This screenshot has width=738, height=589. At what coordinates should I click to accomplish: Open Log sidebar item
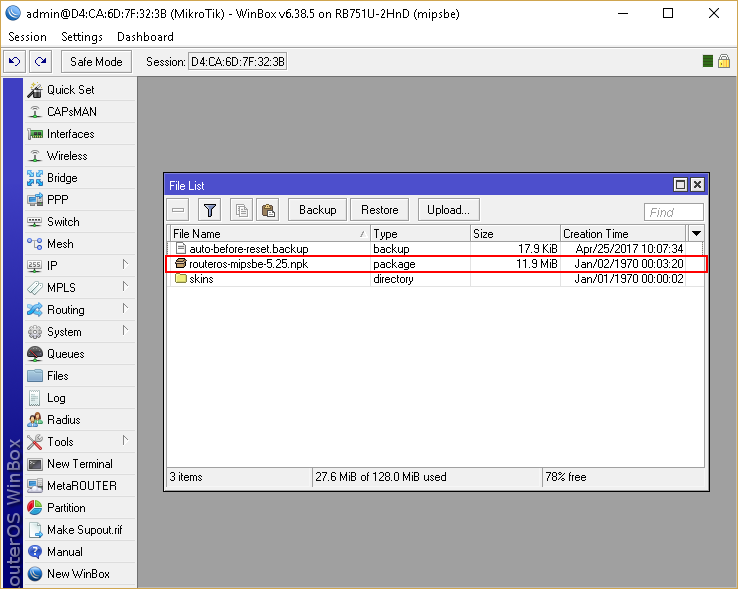[80, 398]
